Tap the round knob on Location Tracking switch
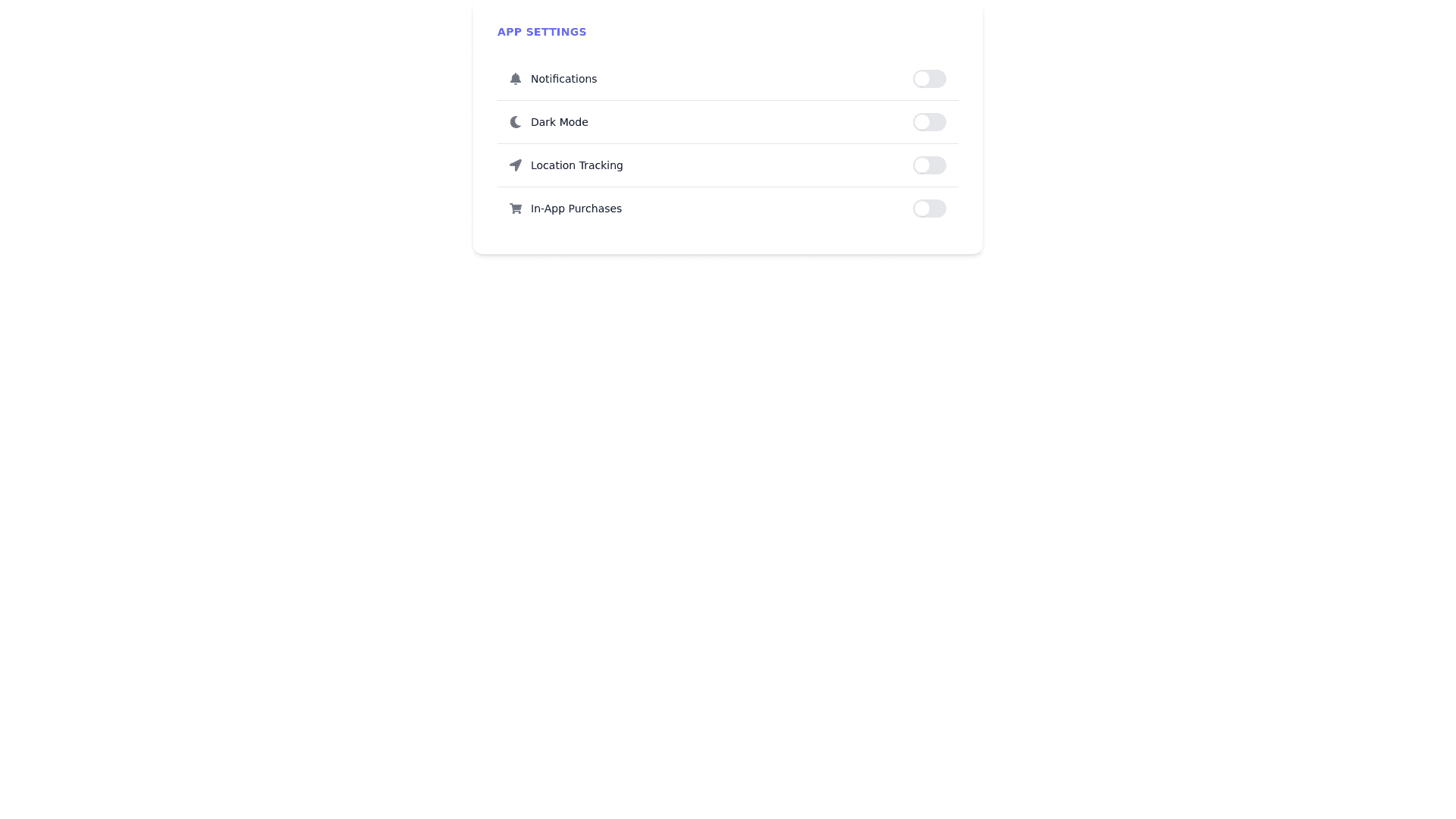This screenshot has height=819, width=1456. pos(921,165)
